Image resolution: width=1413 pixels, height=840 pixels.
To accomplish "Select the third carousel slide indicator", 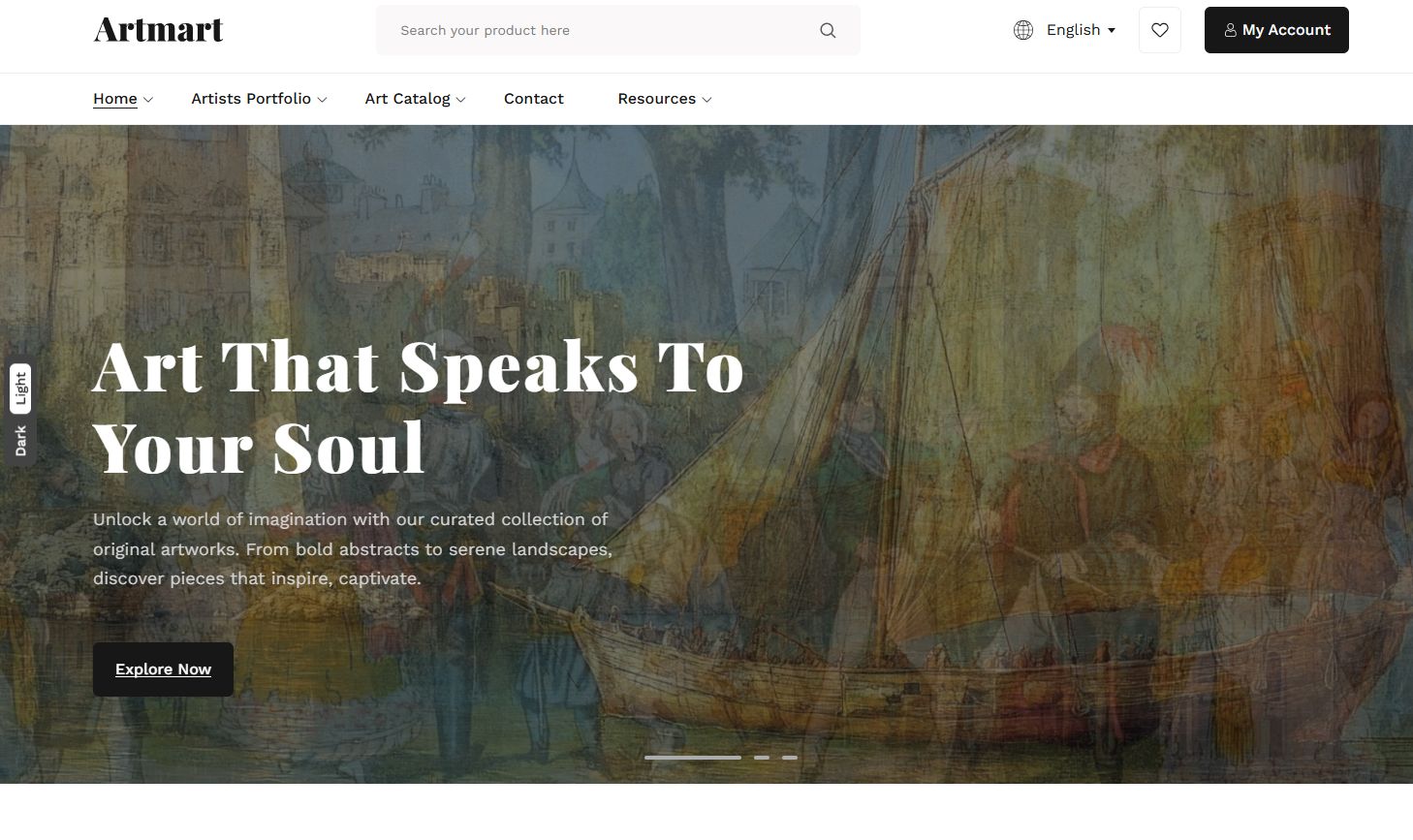I will point(790,758).
